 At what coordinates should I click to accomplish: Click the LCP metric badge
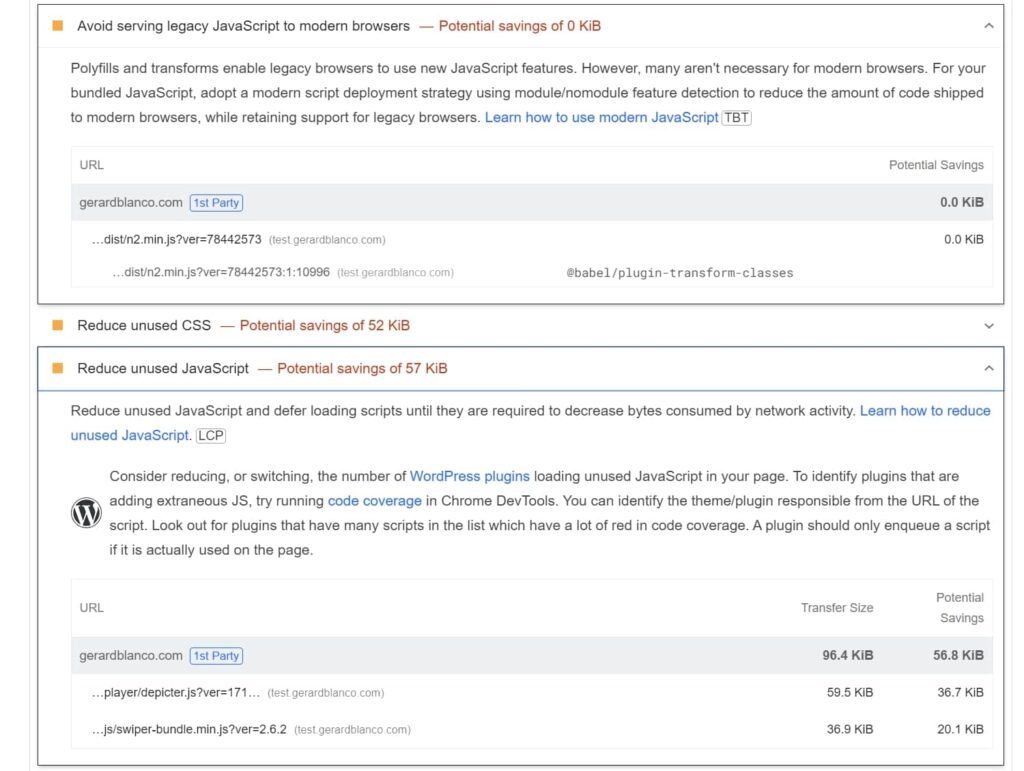tap(211, 435)
